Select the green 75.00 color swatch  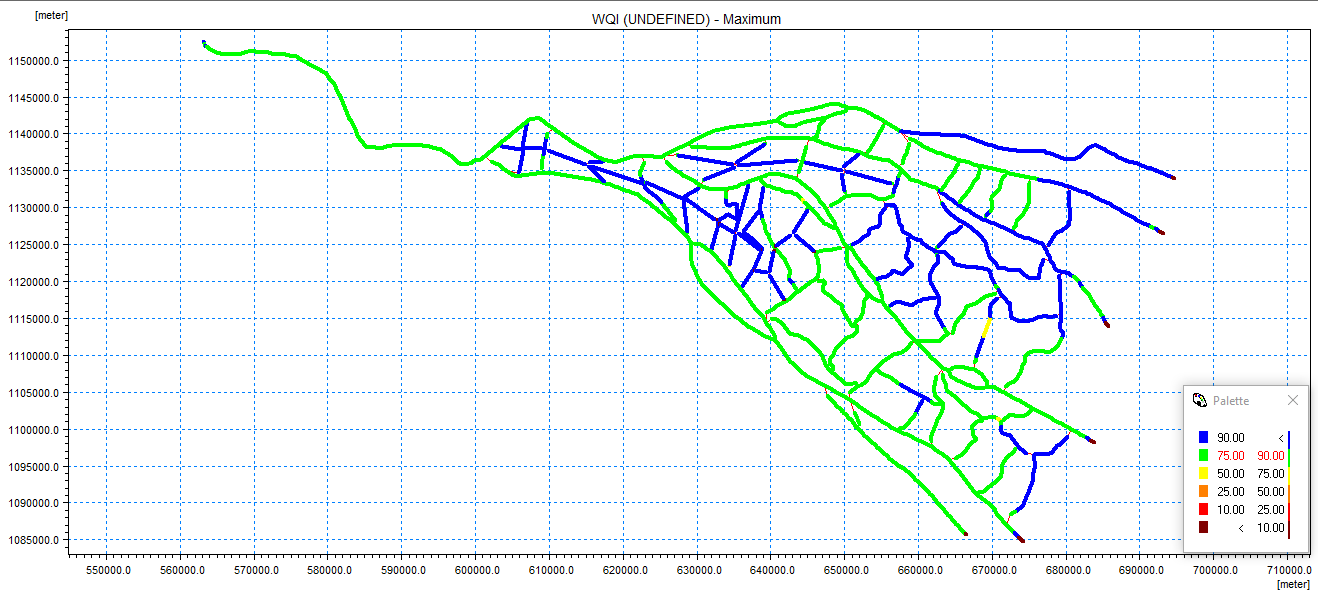(1203, 456)
